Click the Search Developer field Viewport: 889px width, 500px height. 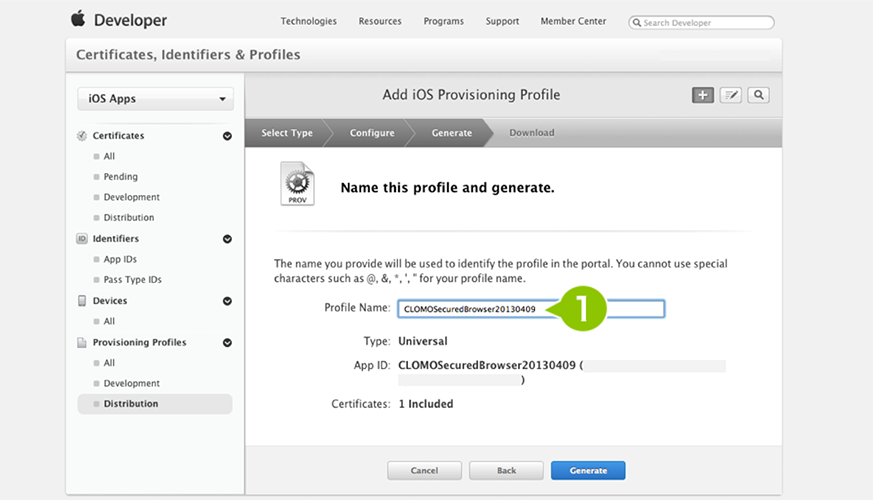pyautogui.click(x=701, y=23)
